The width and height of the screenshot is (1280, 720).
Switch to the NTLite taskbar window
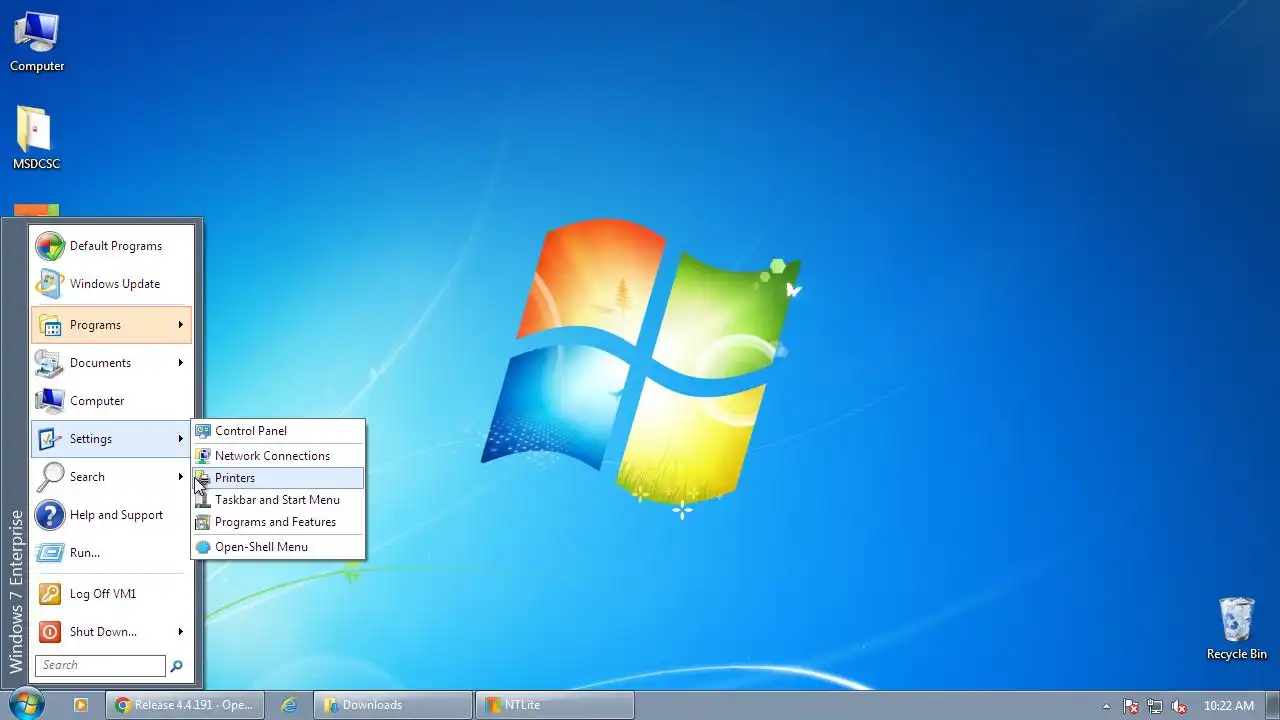tap(555, 705)
